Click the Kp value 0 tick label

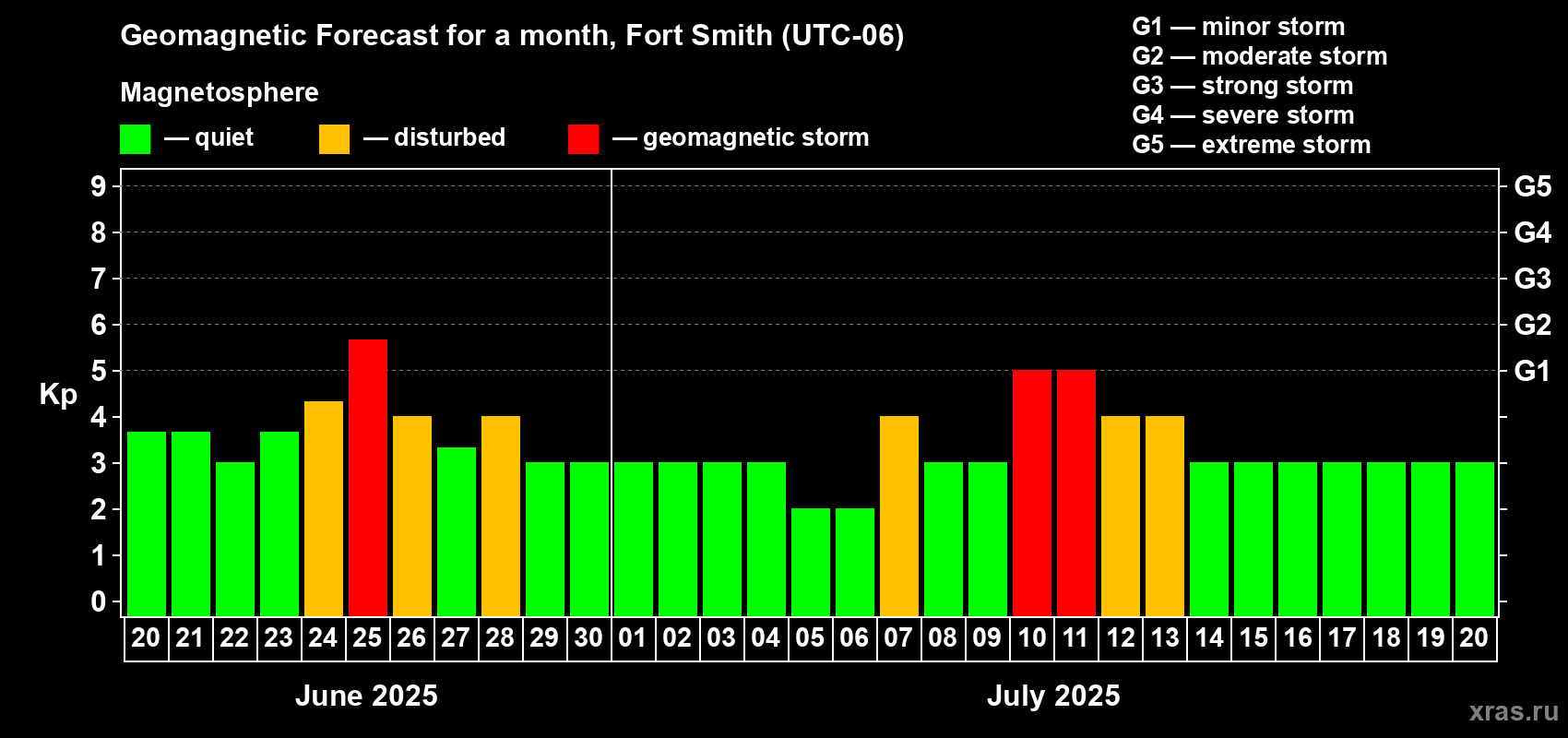[x=99, y=601]
